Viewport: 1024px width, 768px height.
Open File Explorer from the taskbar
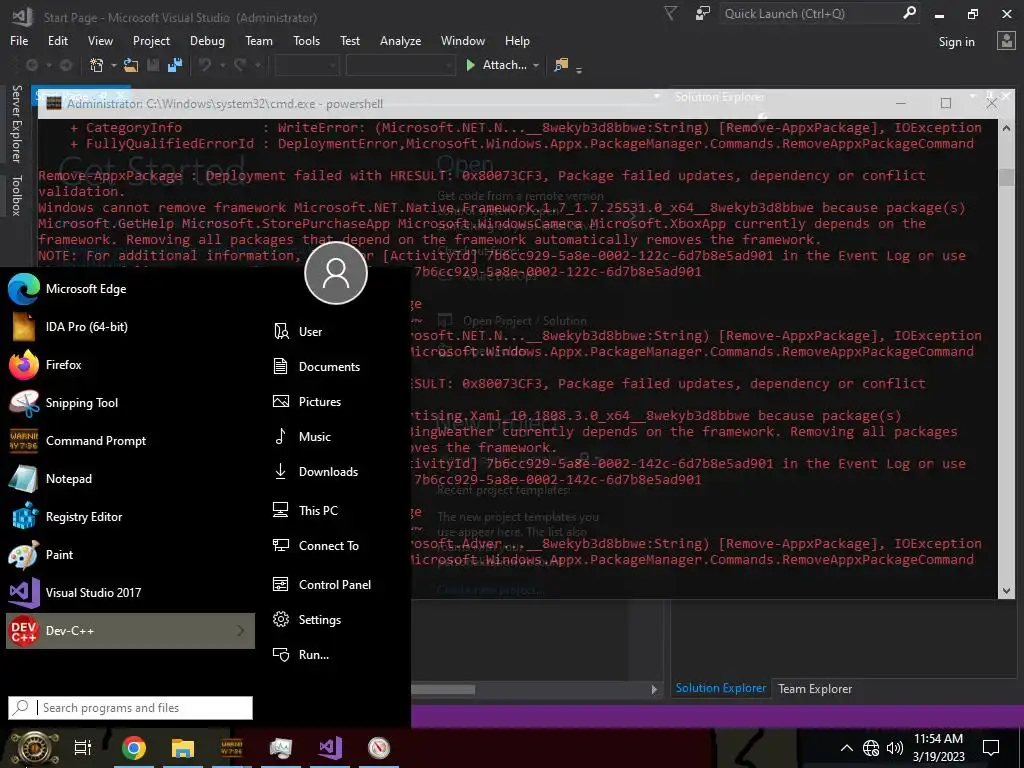pyautogui.click(x=183, y=748)
